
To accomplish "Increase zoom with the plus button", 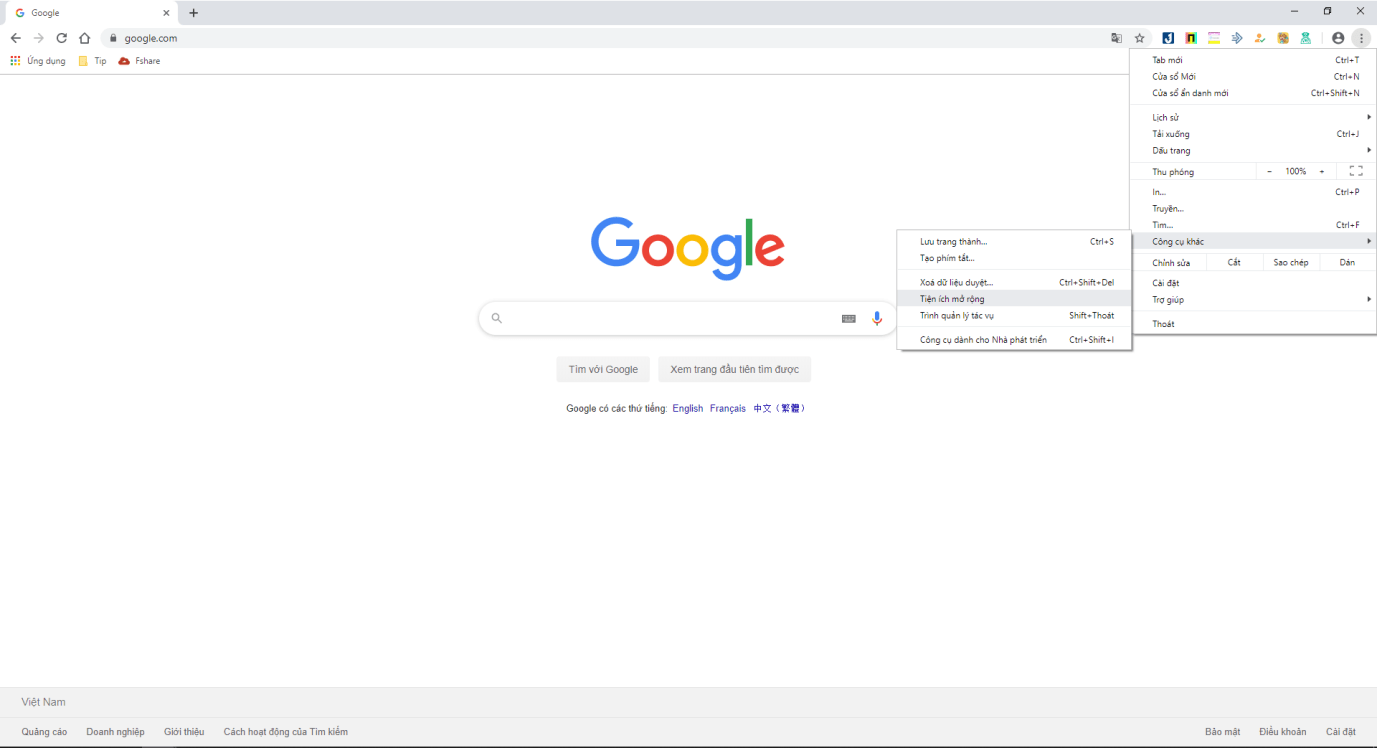I will click(x=1322, y=172).
